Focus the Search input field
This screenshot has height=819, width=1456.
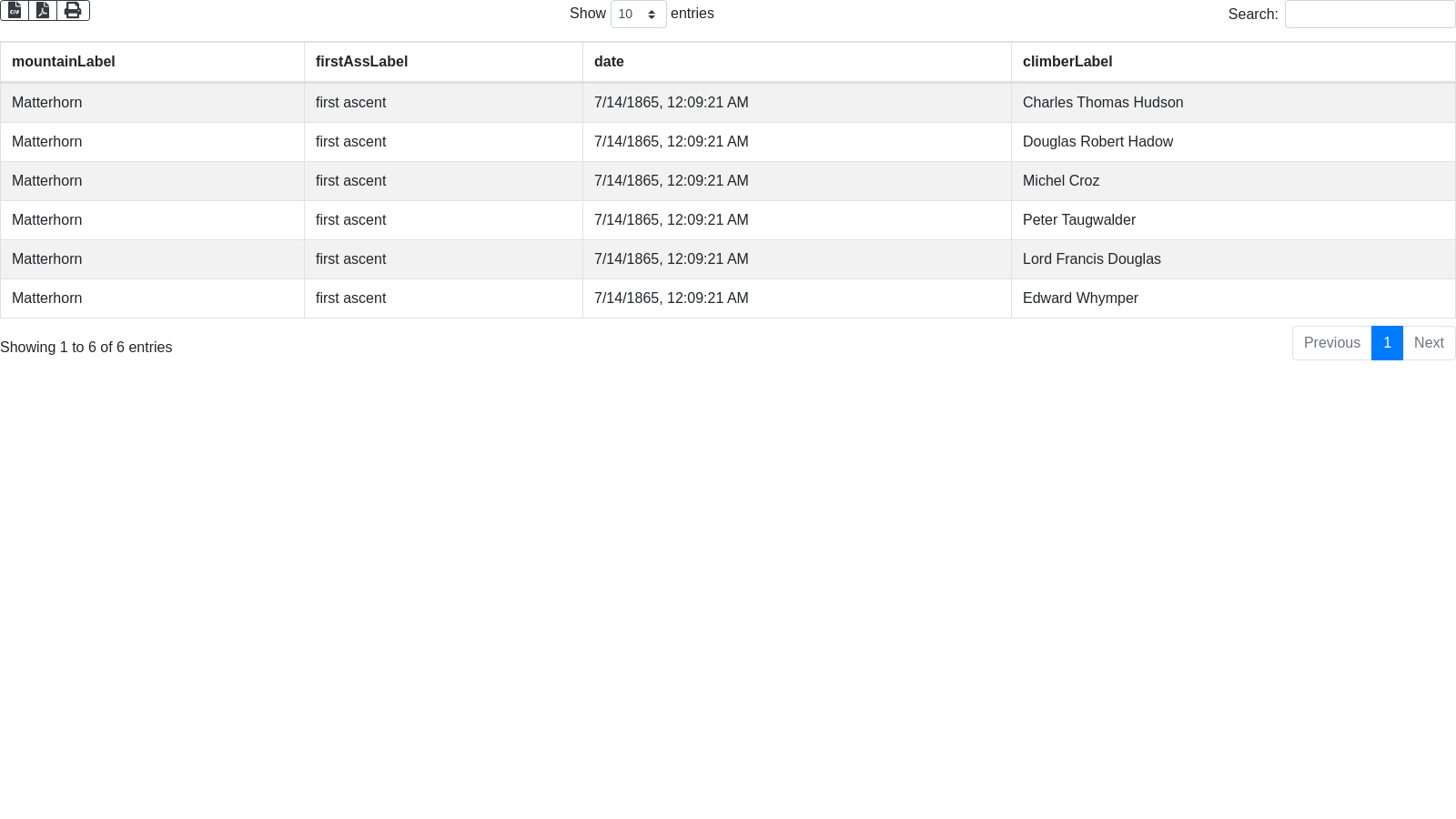coord(1370,15)
